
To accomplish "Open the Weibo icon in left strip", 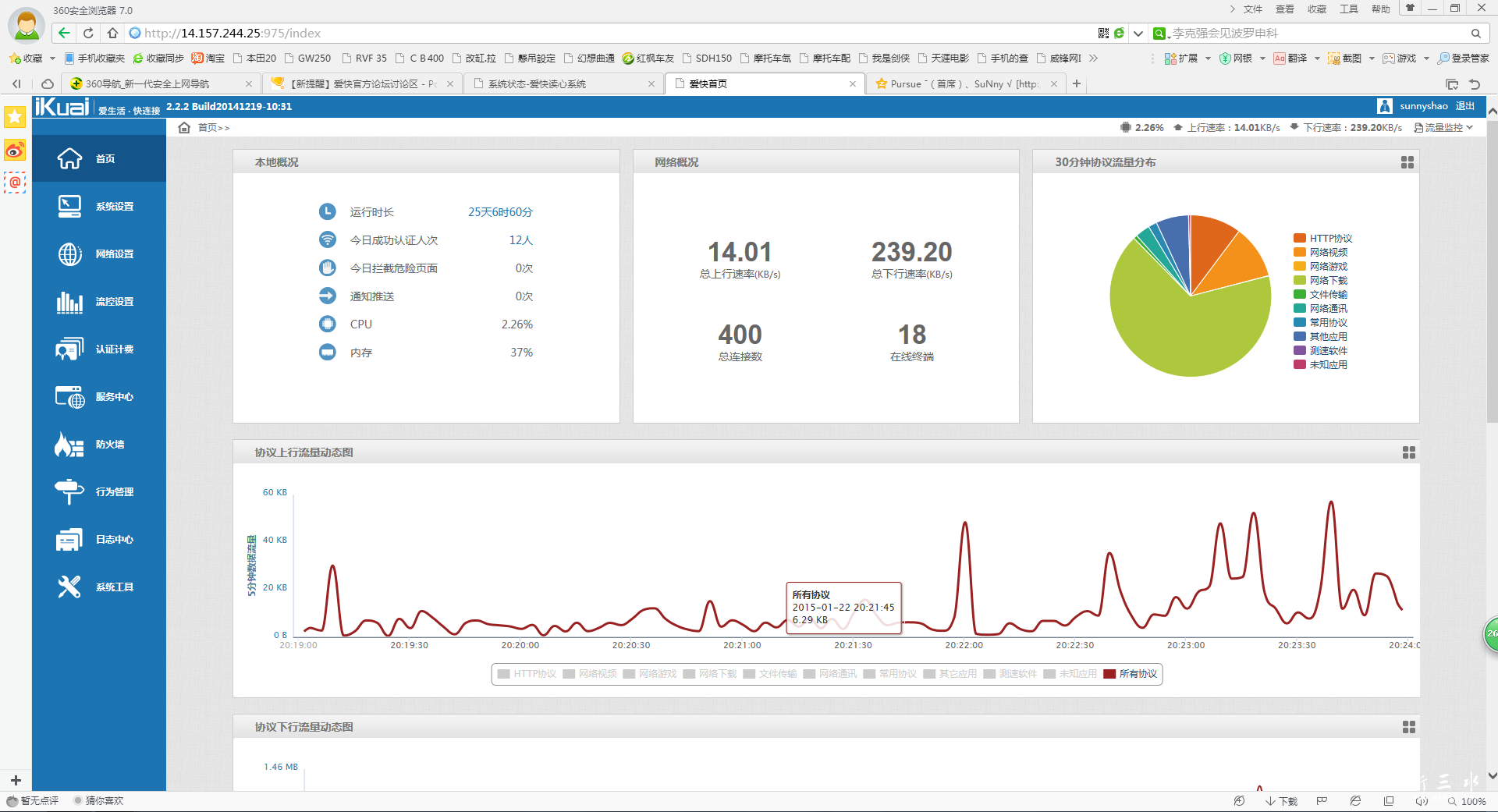I will pyautogui.click(x=15, y=150).
